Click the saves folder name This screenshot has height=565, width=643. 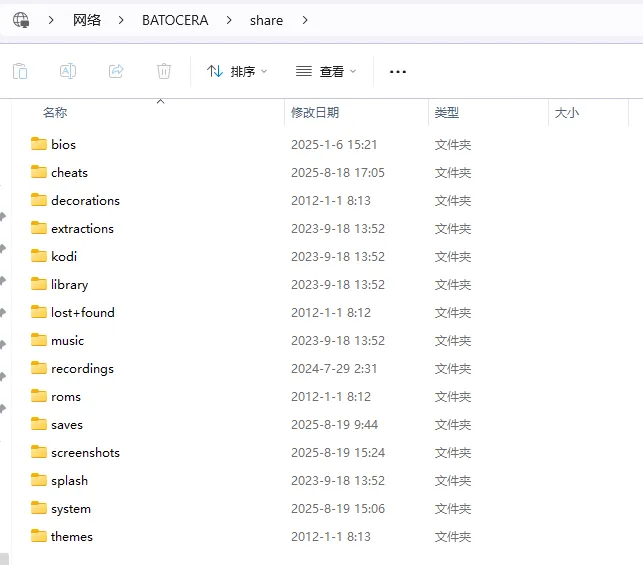pyautogui.click(x=67, y=425)
